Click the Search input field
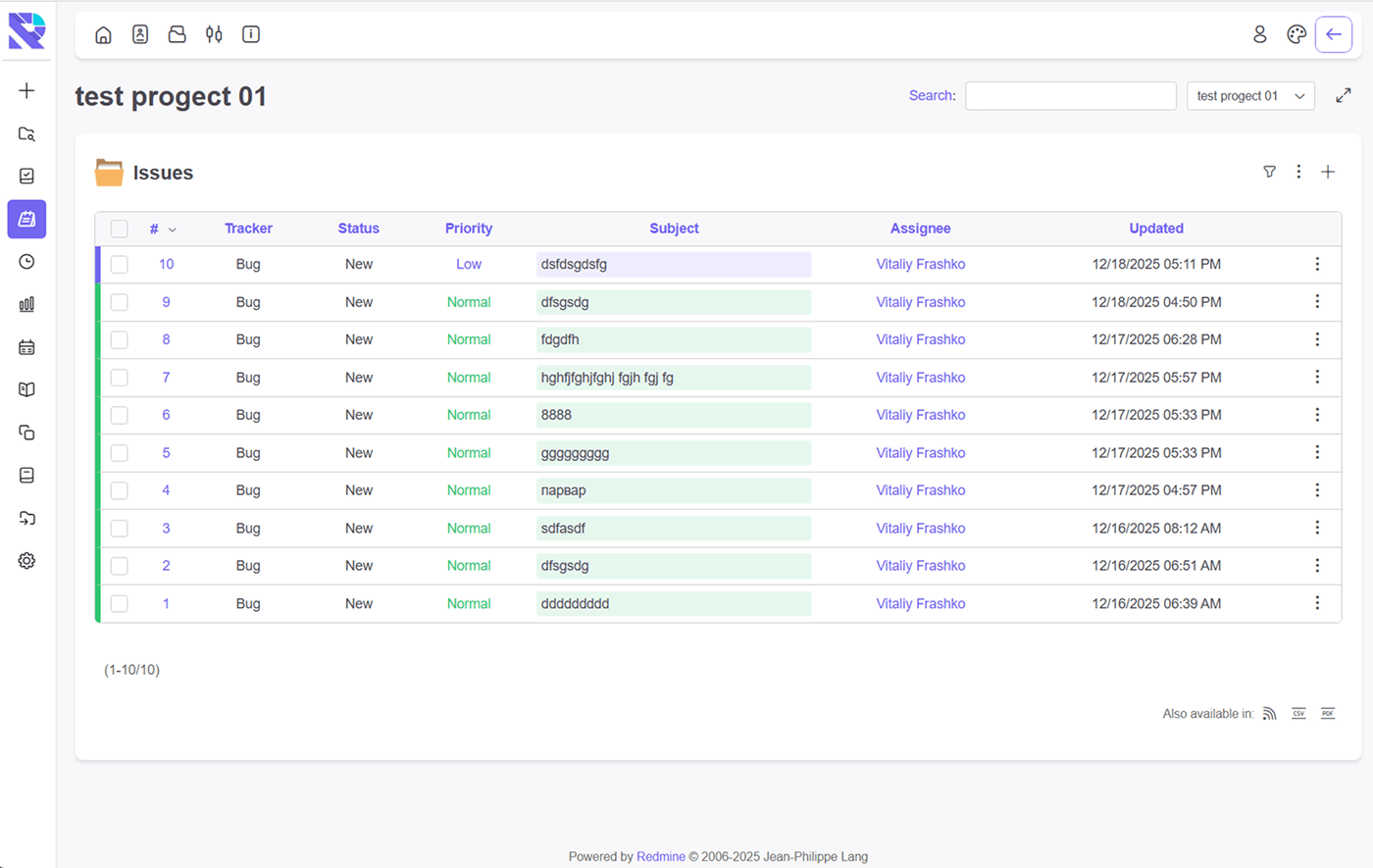This screenshot has width=1373, height=868. (x=1070, y=96)
